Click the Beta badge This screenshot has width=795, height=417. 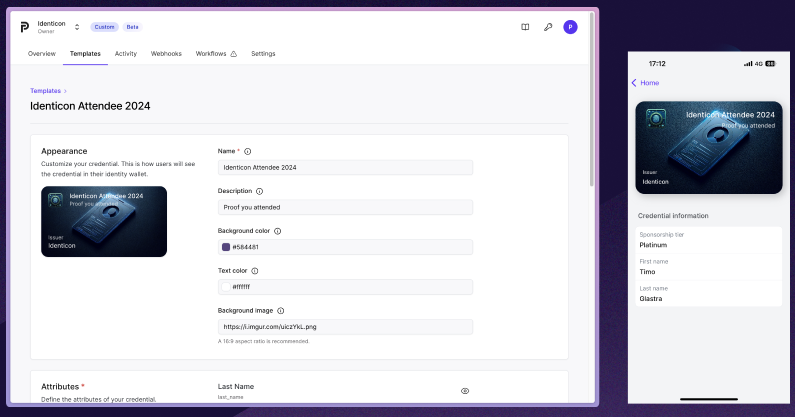132,27
